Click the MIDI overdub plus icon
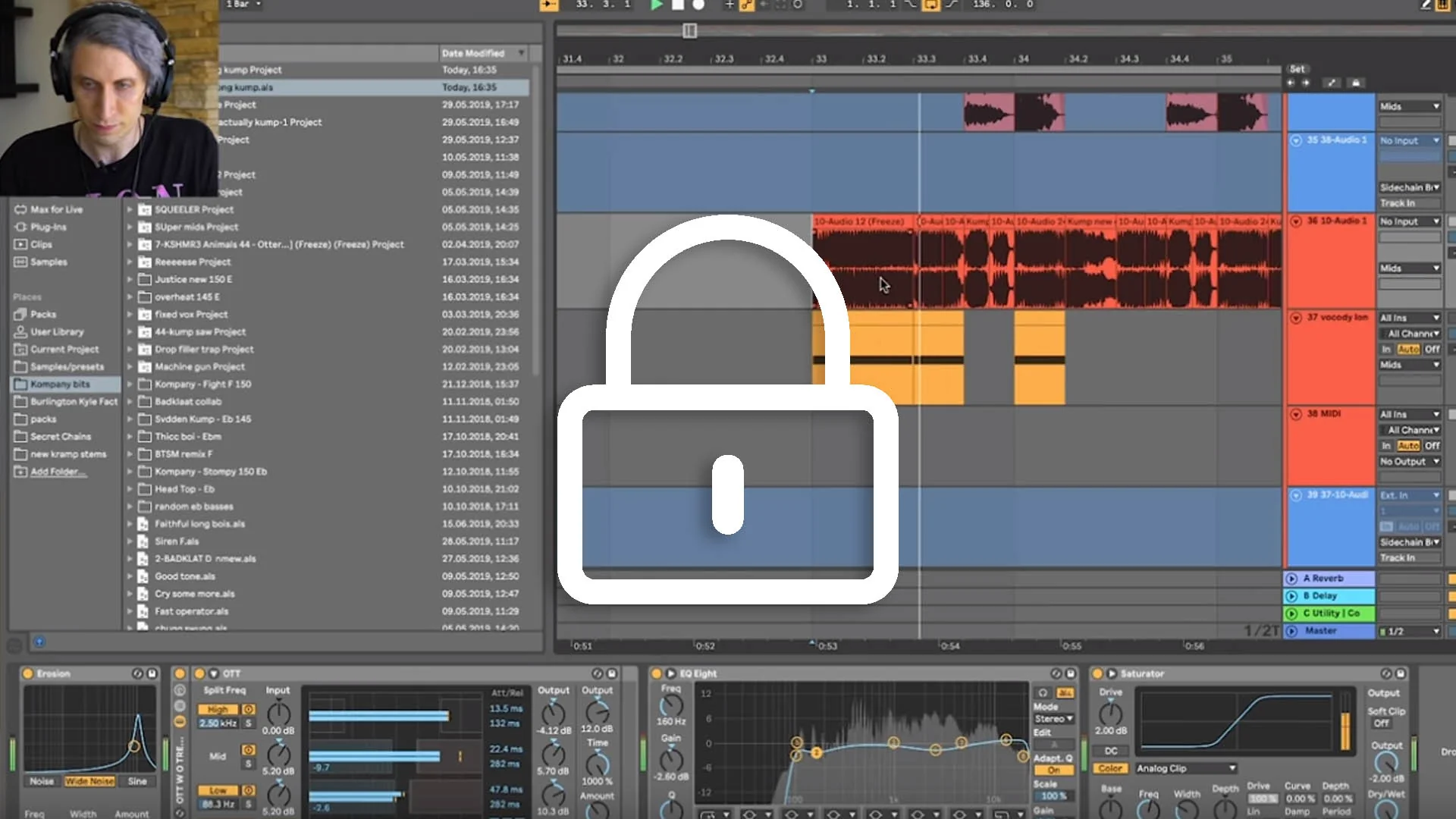Image resolution: width=1456 pixels, height=819 pixels. (x=729, y=5)
